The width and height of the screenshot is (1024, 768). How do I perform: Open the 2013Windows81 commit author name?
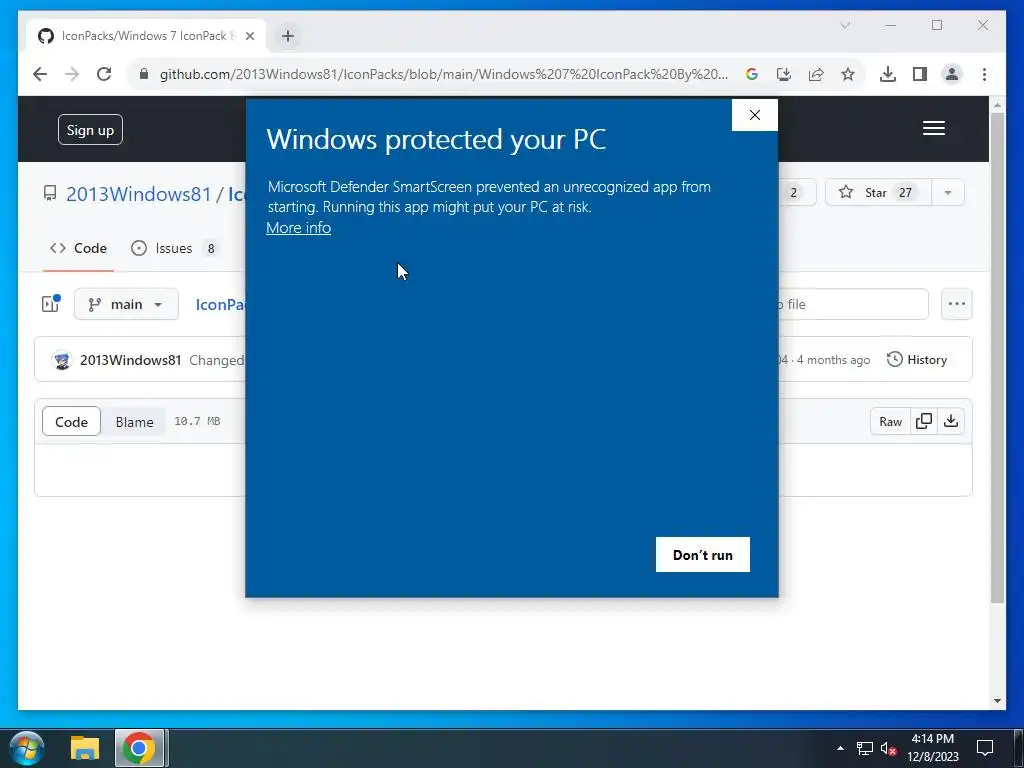coord(131,360)
